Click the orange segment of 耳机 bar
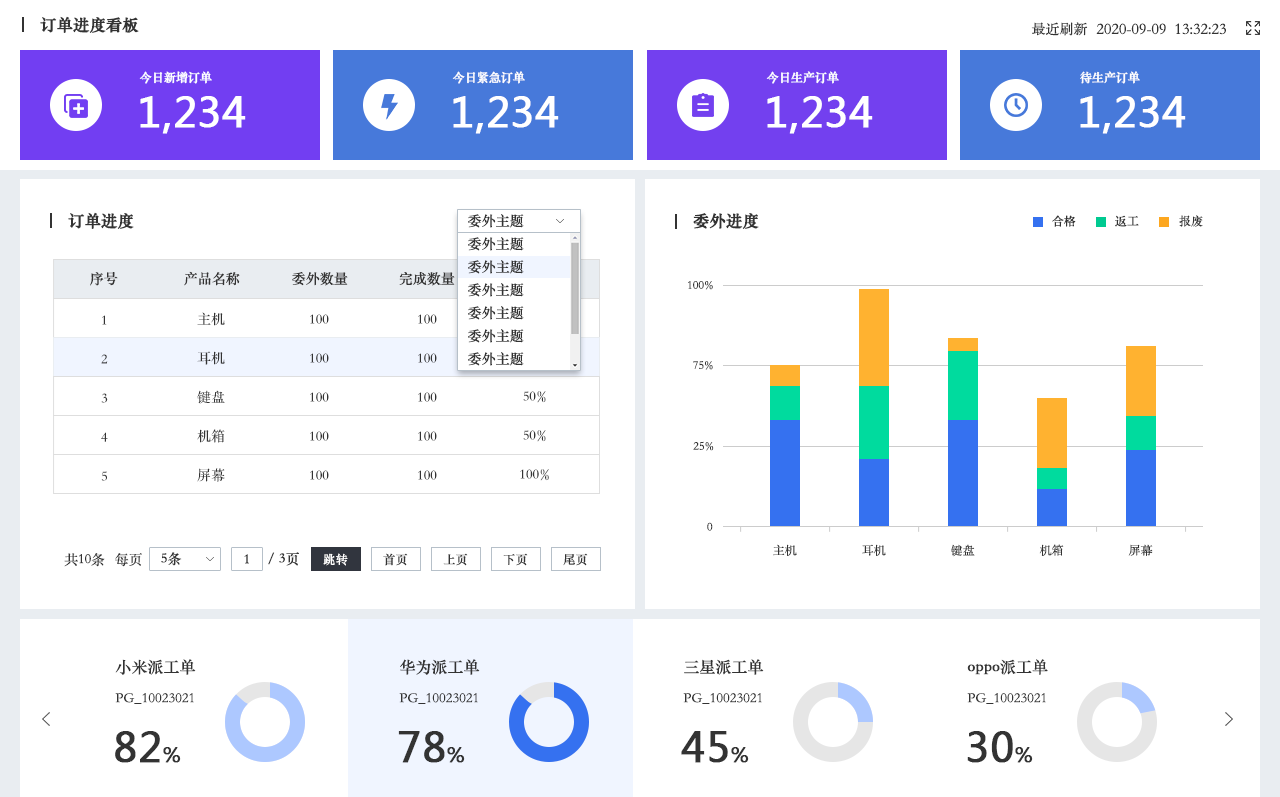 (874, 337)
